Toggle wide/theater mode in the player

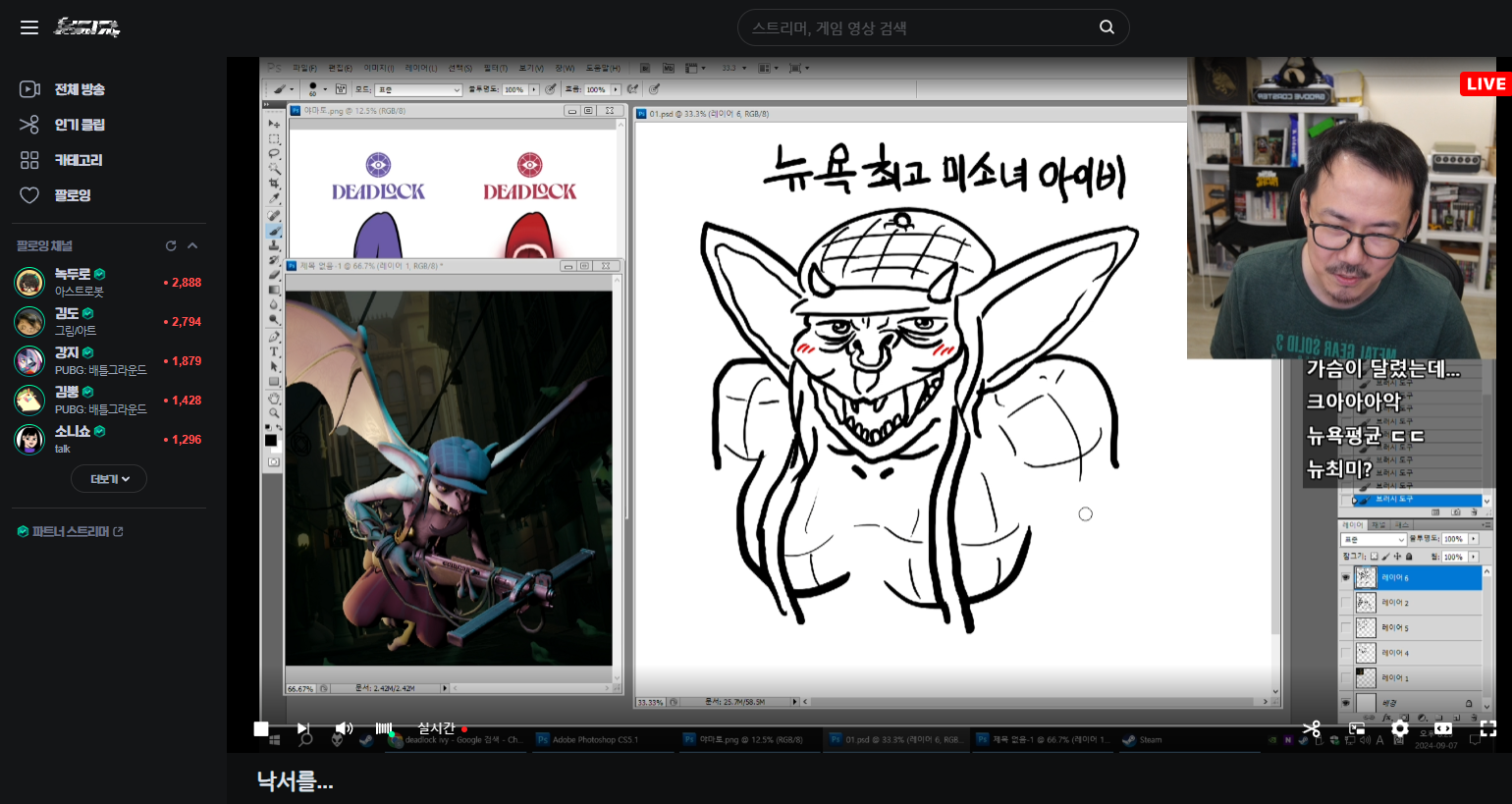(x=1443, y=728)
